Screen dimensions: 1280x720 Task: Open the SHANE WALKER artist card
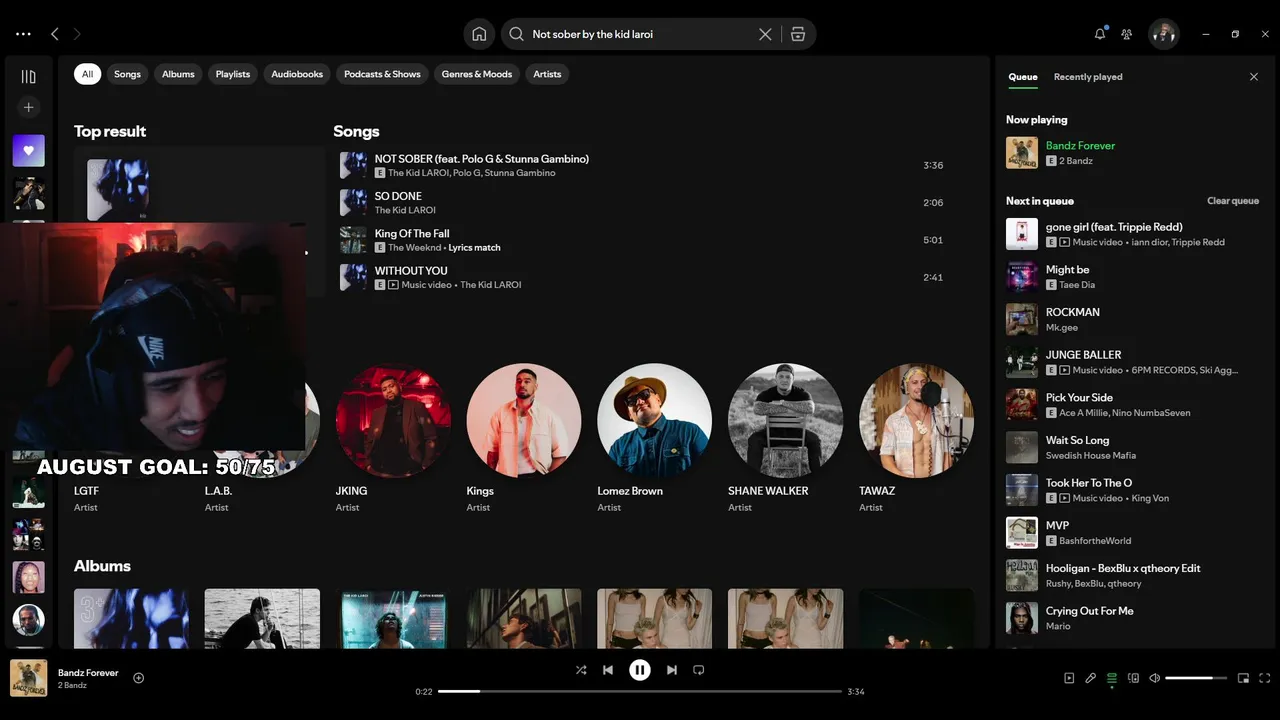tap(785, 438)
